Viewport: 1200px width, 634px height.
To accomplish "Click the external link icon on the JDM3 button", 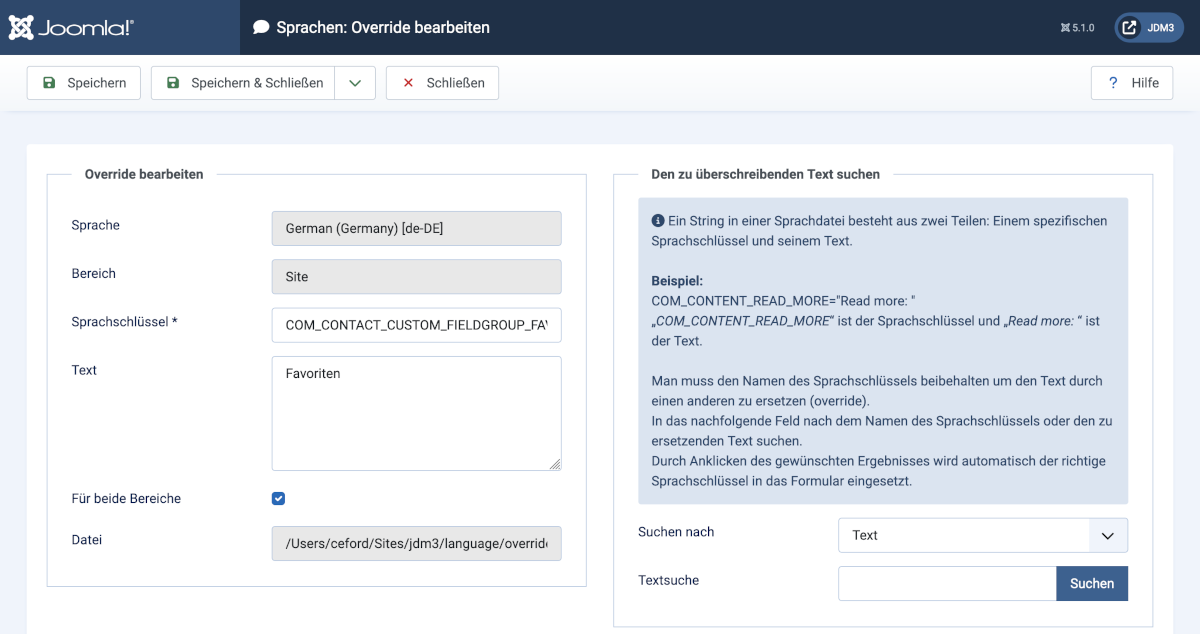I will pos(1129,27).
